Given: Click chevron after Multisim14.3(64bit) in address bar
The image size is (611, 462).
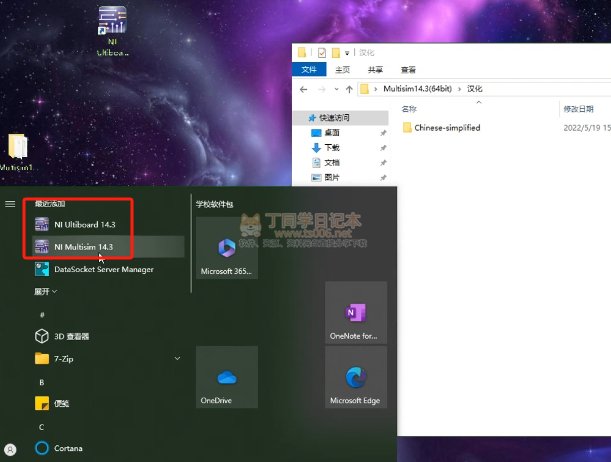Looking at the screenshot, I should coord(459,89).
